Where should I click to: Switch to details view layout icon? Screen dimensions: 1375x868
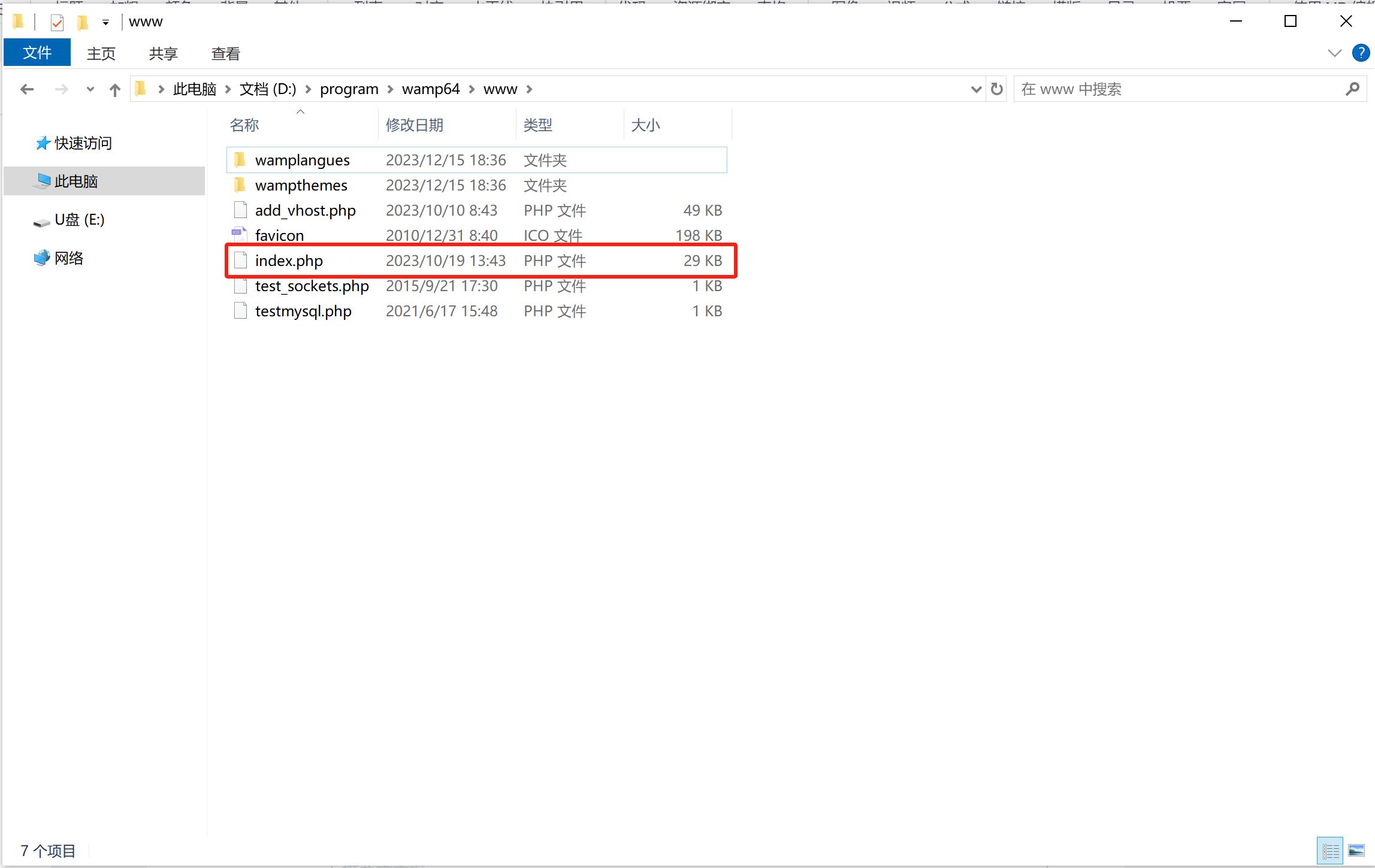click(x=1330, y=851)
